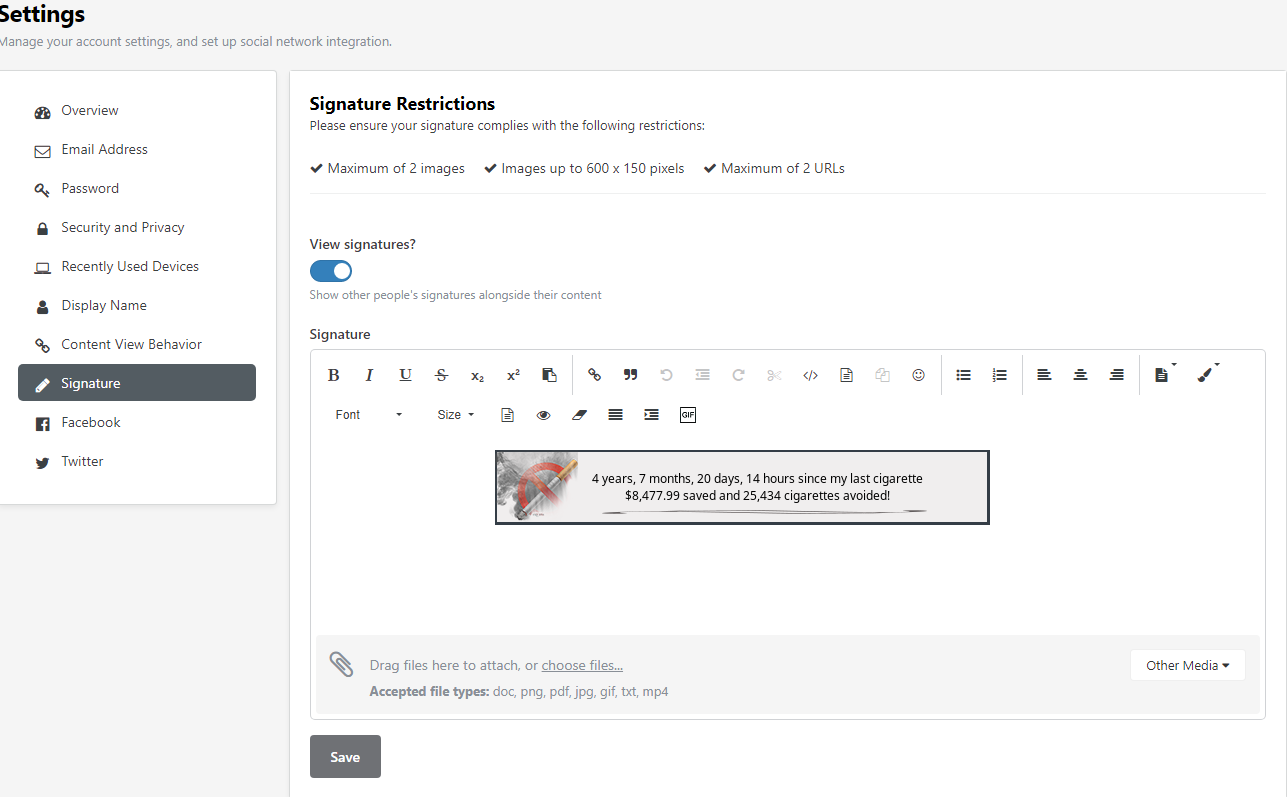Turn off the View signatures switch
1287x797 pixels.
point(331,271)
